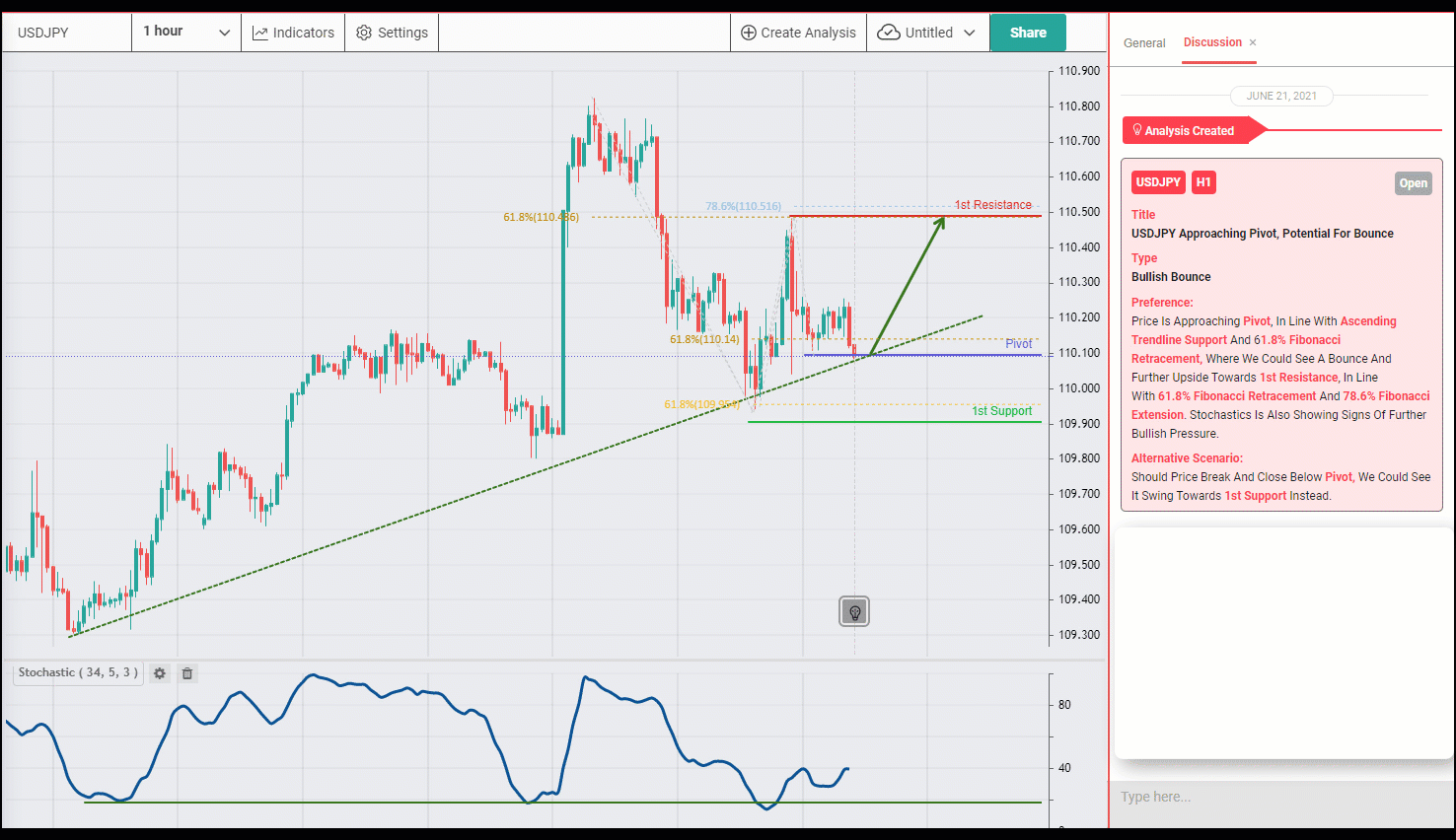The image size is (1456, 840).
Task: Click the green Share button
Action: coord(1028,33)
